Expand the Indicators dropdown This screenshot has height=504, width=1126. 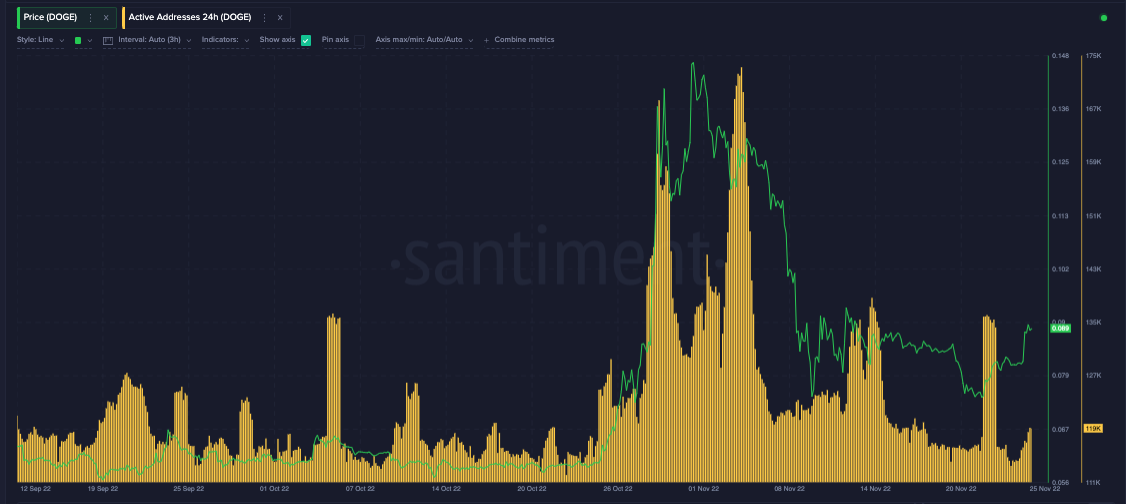point(225,40)
